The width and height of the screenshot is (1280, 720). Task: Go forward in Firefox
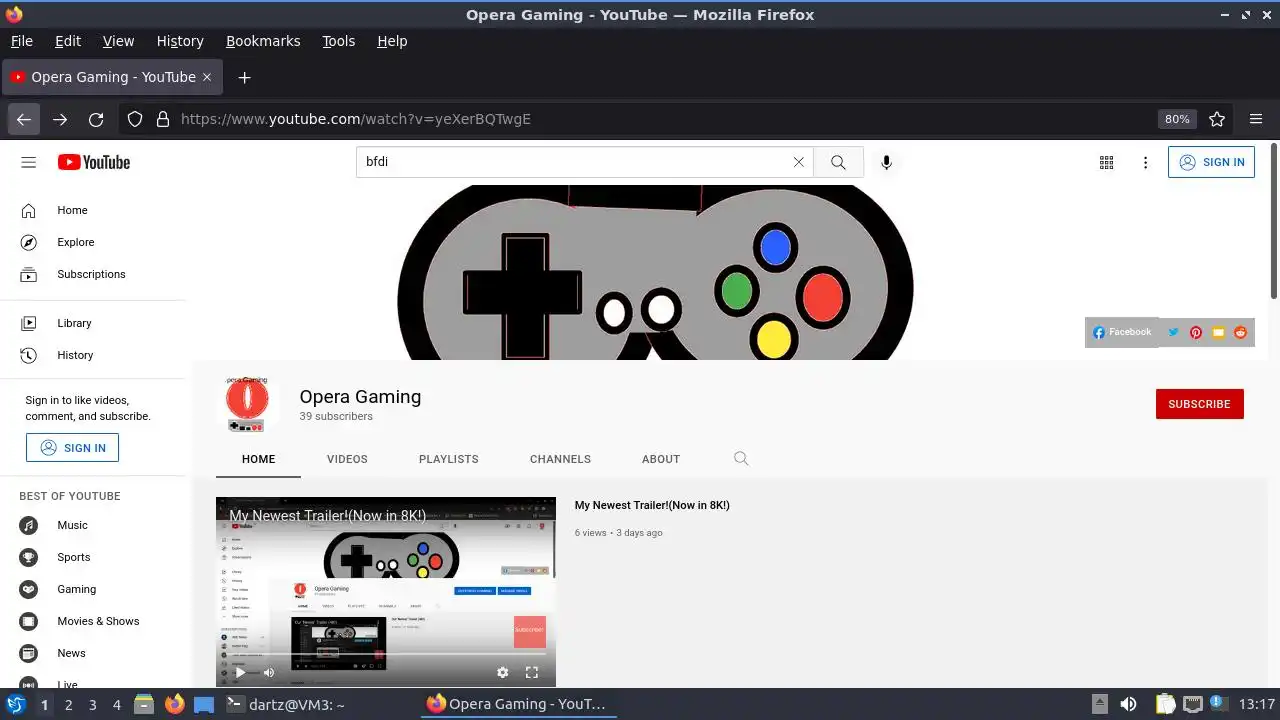(60, 119)
